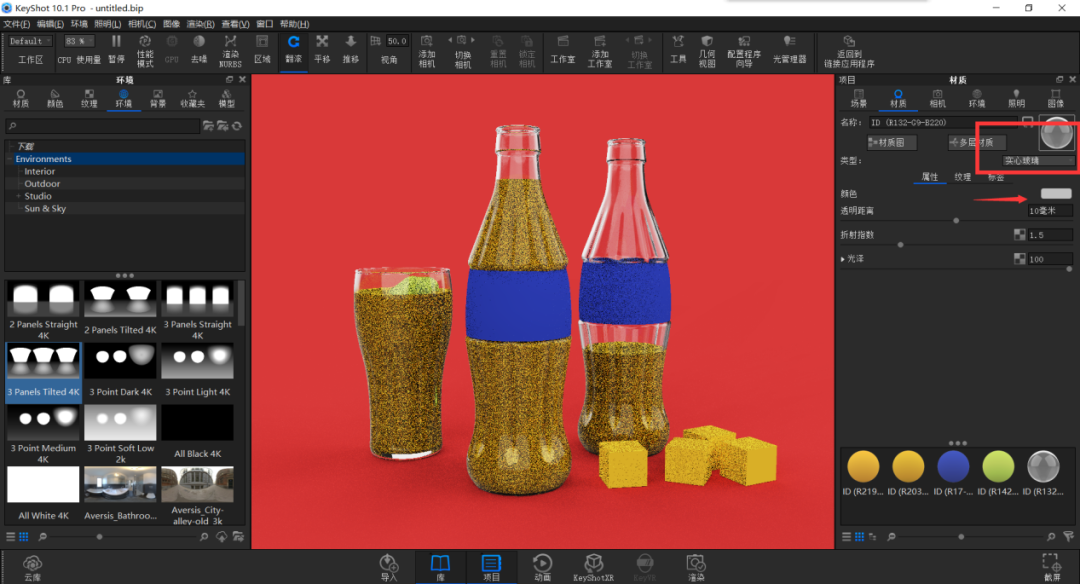Select the Dolly (推移) tool icon
This screenshot has height=584, width=1080.
pos(351,50)
